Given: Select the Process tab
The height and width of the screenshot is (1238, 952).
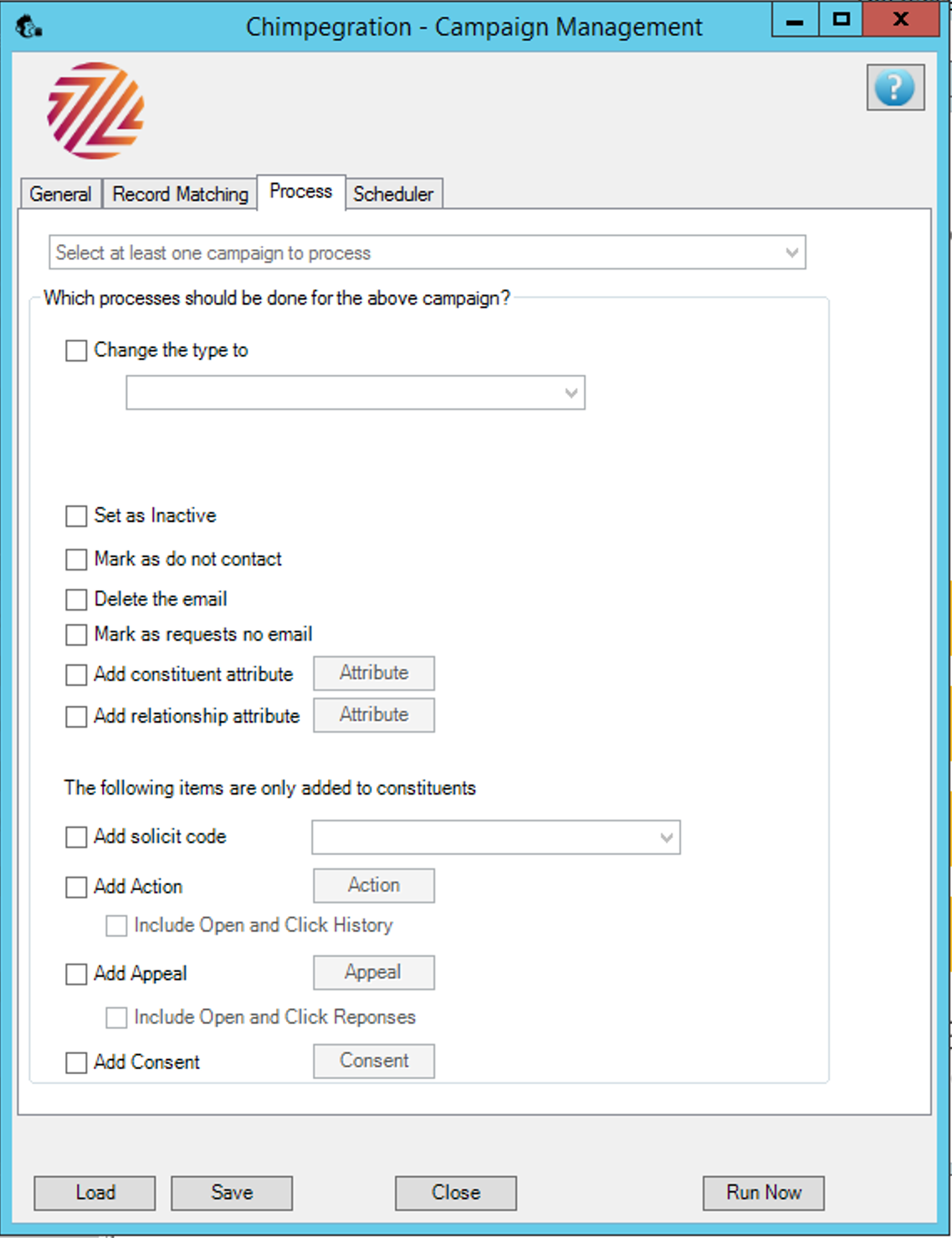Looking at the screenshot, I should point(301,192).
